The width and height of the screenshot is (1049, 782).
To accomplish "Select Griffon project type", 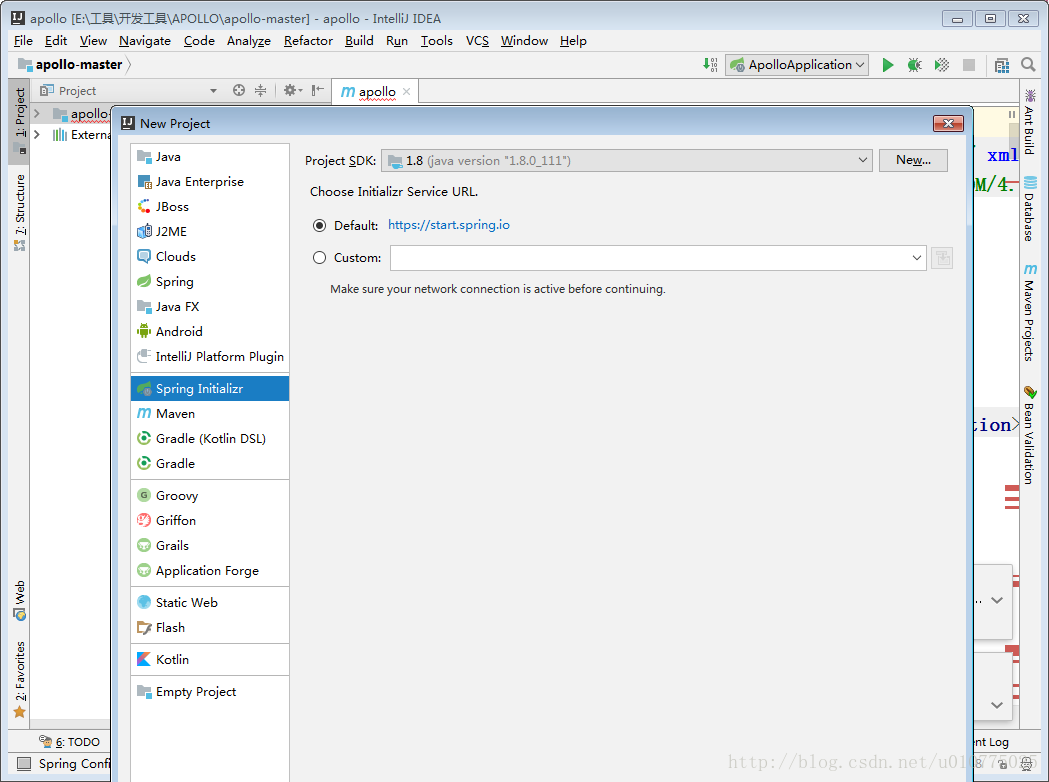I will pyautogui.click(x=210, y=520).
